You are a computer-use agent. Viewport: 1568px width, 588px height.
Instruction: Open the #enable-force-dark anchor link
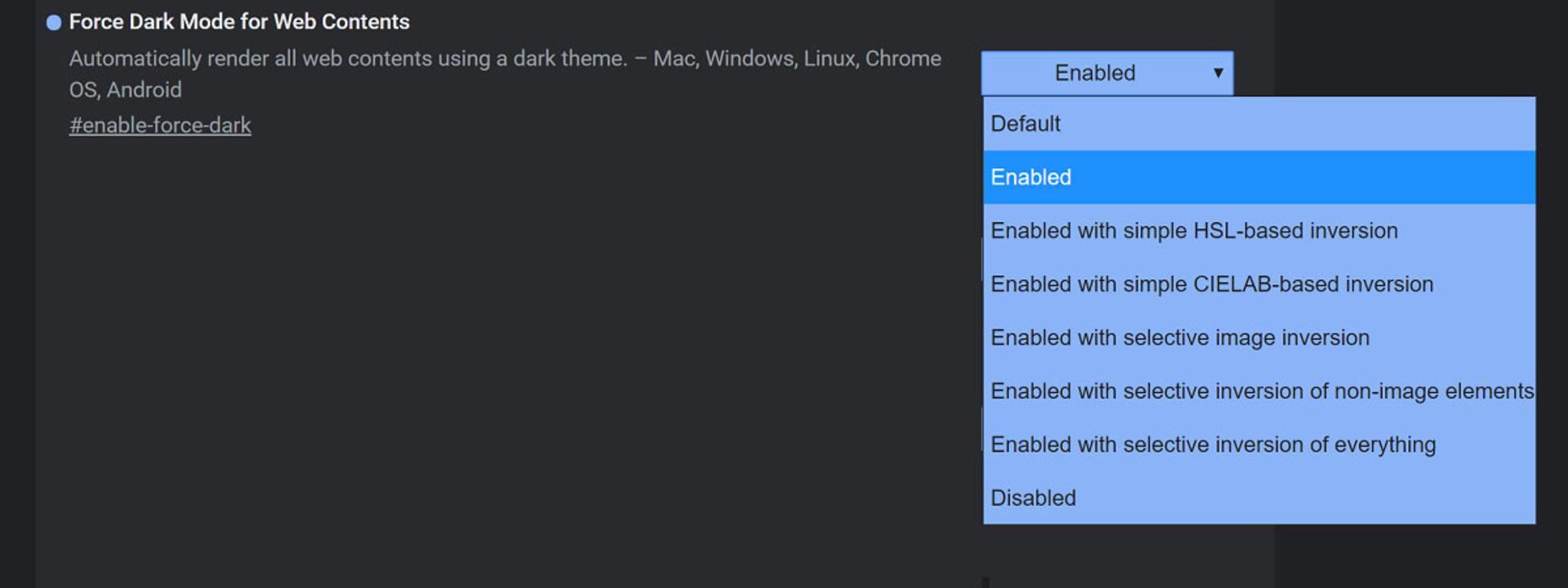click(x=160, y=126)
